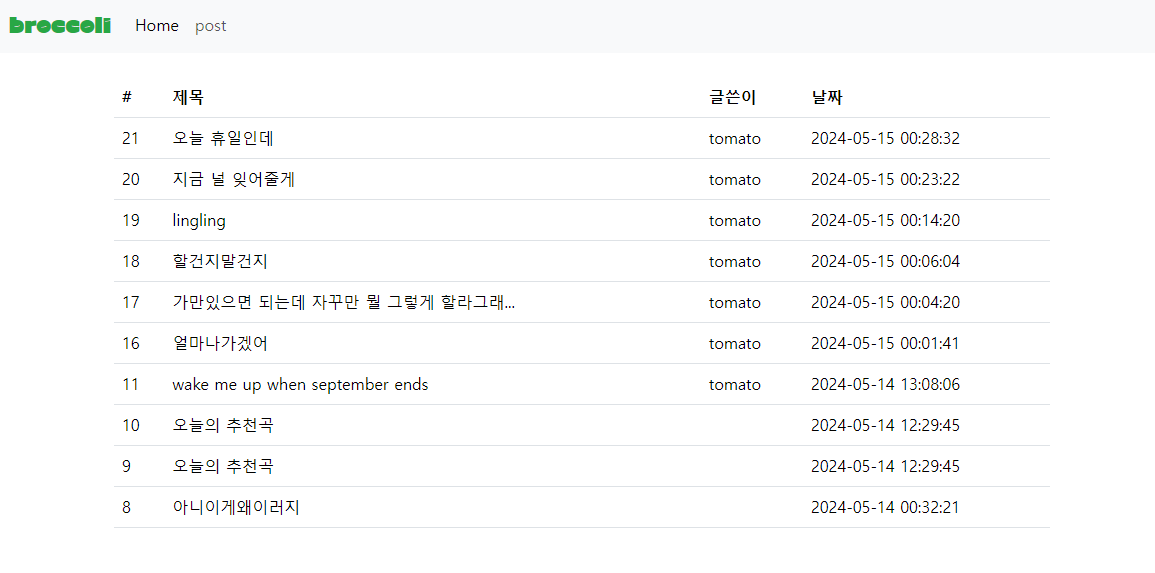Open post starting with 가만있으면 되는데
Viewport: 1155px width, 573px height.
[343, 303]
